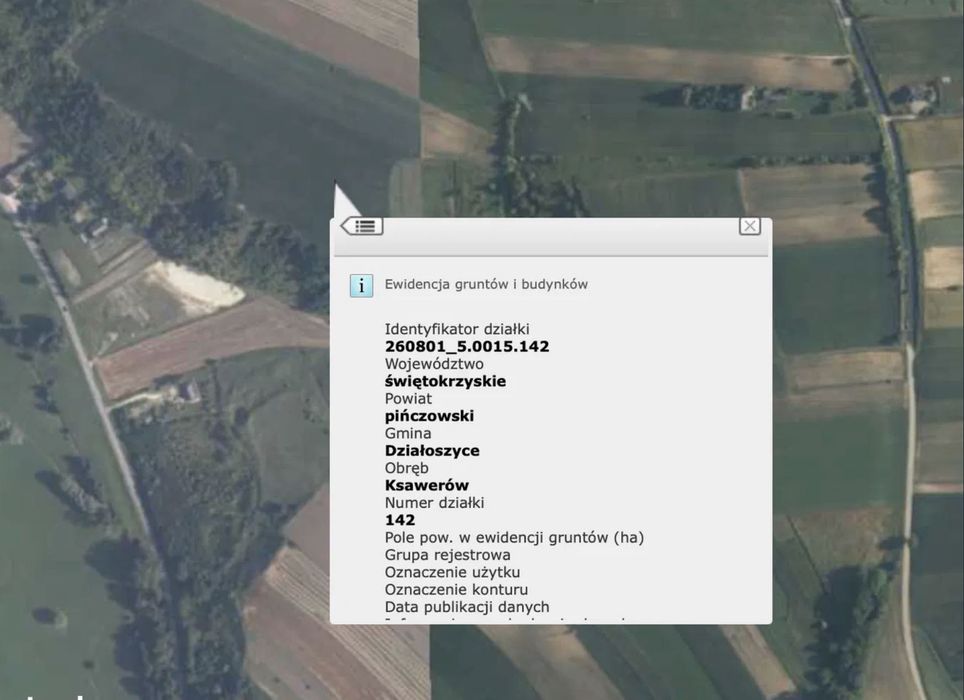The width and height of the screenshot is (964, 700).
Task: Close the parcel information popup
Action: [x=749, y=226]
